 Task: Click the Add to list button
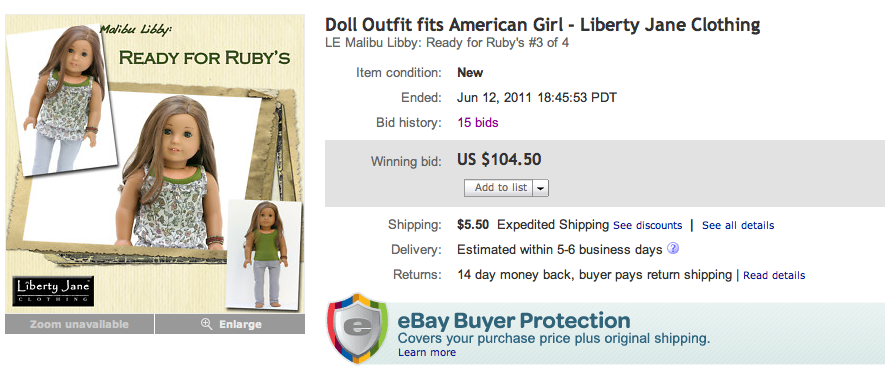pos(499,188)
